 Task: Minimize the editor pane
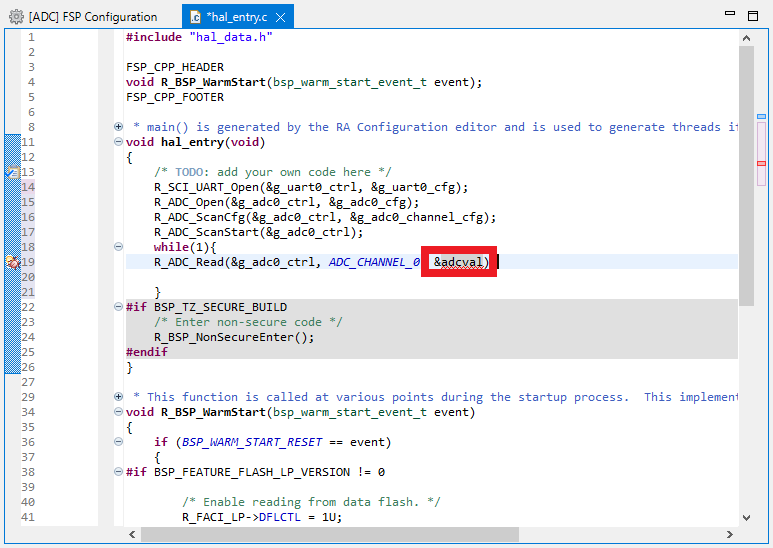730,13
